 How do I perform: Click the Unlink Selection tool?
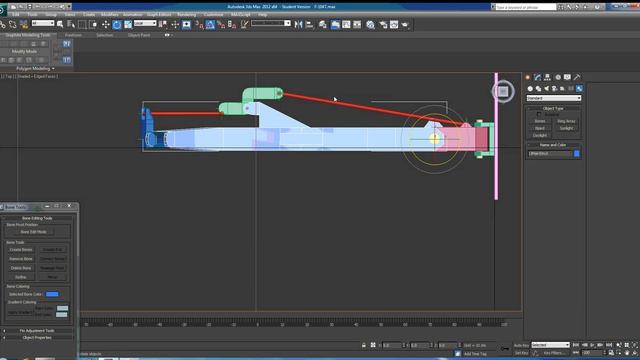click(13, 24)
